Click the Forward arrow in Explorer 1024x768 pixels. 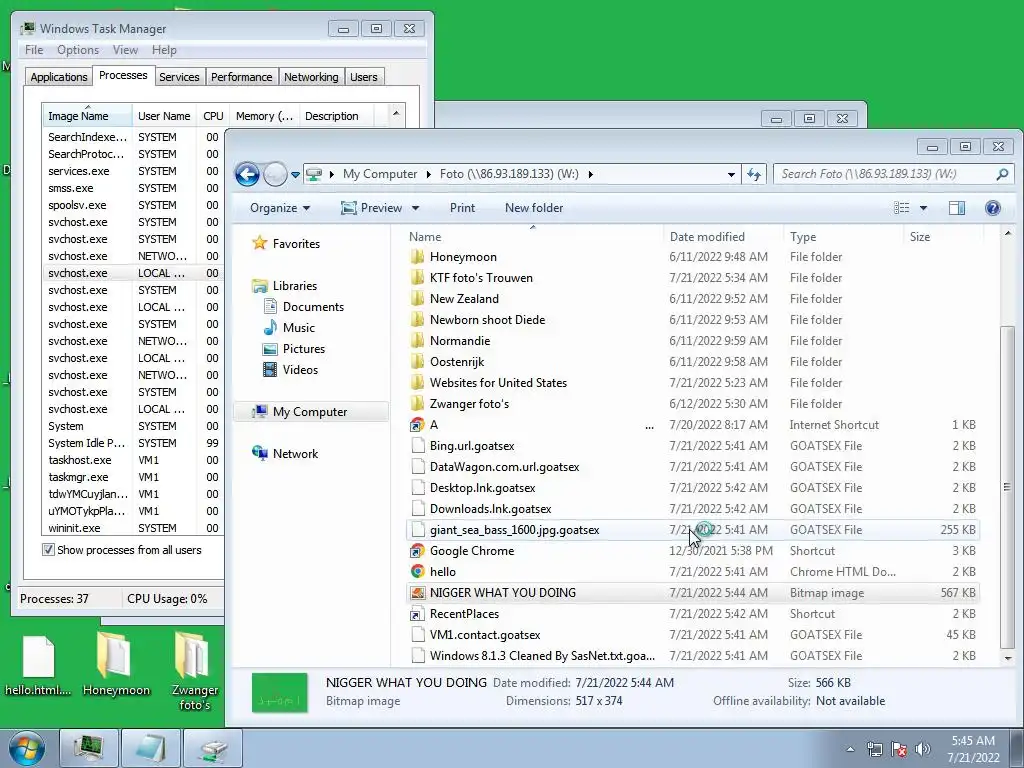tap(275, 174)
